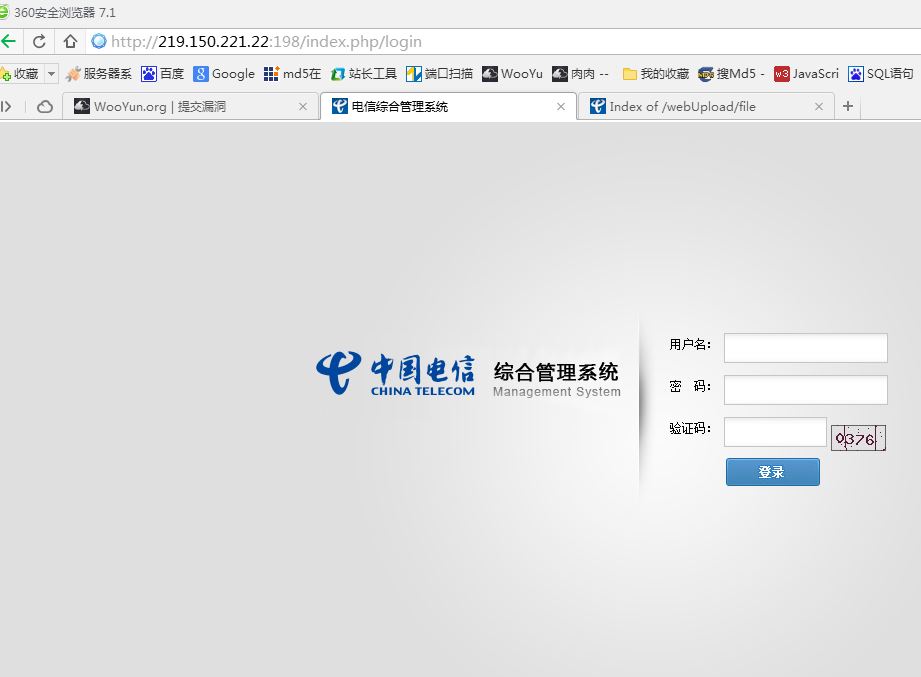Open the 收藏 favorites button

[21, 74]
